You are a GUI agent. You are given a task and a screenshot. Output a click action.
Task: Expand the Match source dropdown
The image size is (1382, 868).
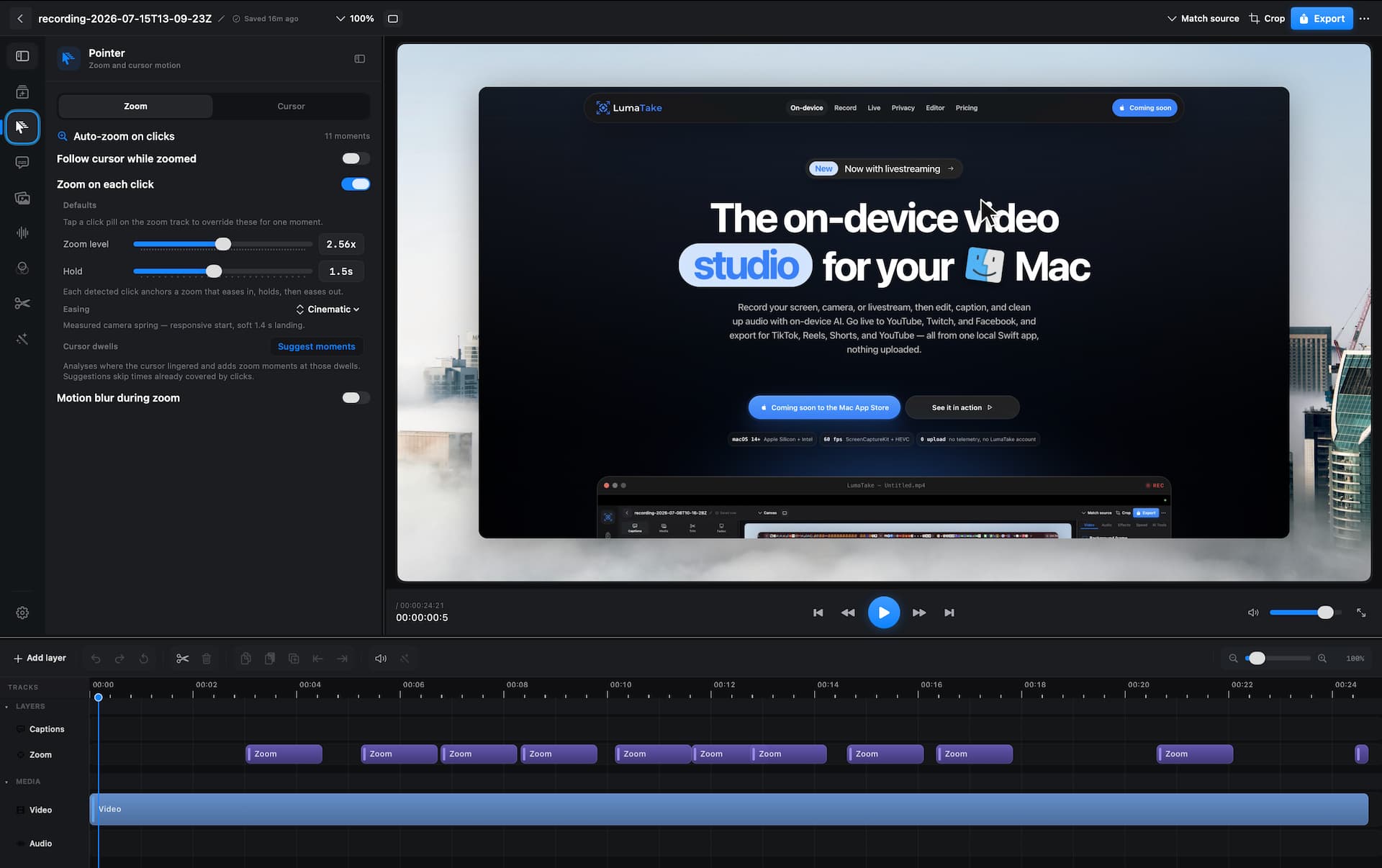[1203, 19]
